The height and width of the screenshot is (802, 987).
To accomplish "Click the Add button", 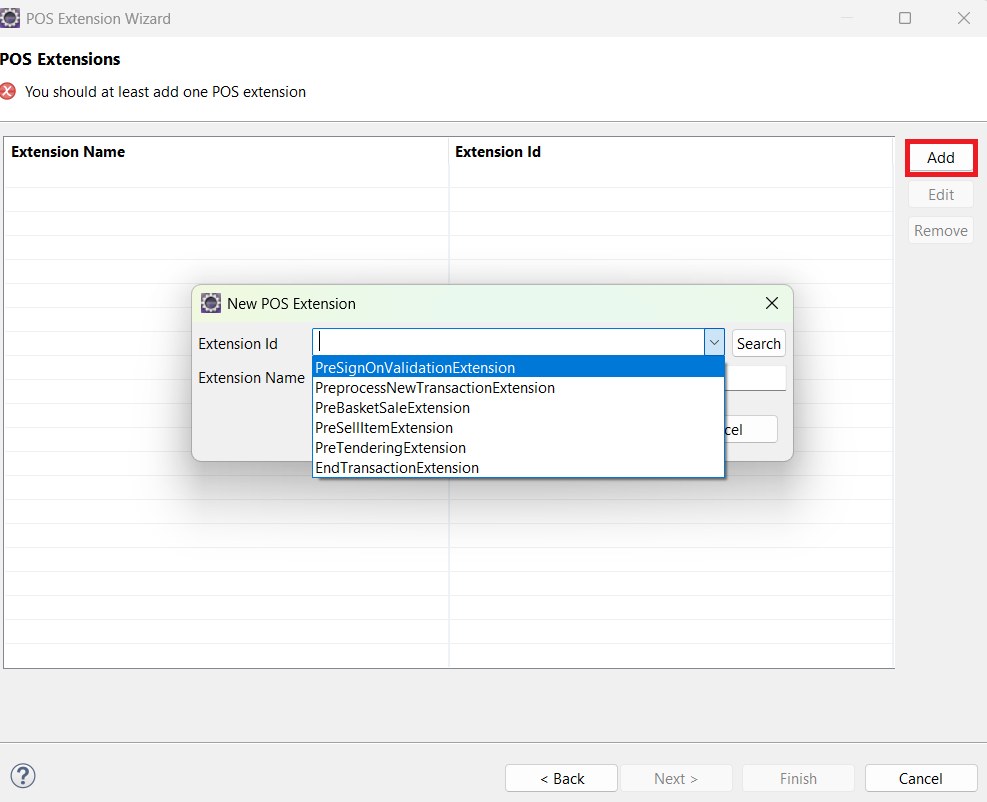I will (940, 157).
